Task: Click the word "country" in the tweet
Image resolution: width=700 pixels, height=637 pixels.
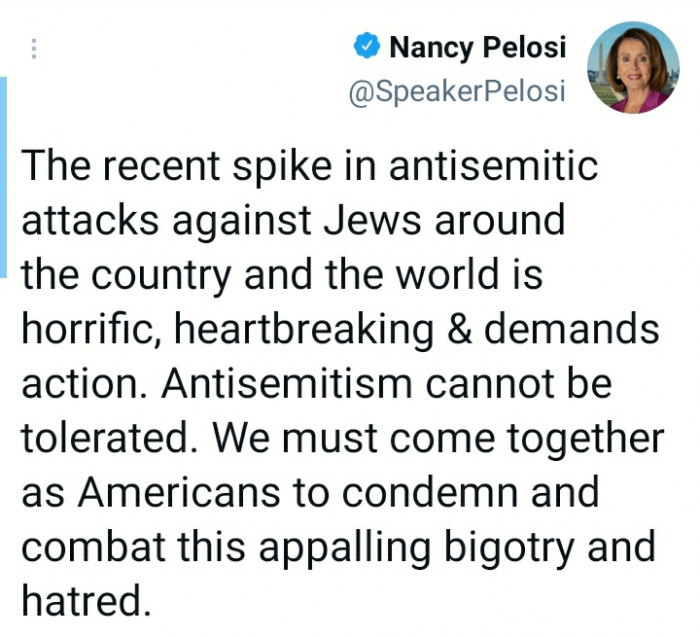Action: coord(168,274)
